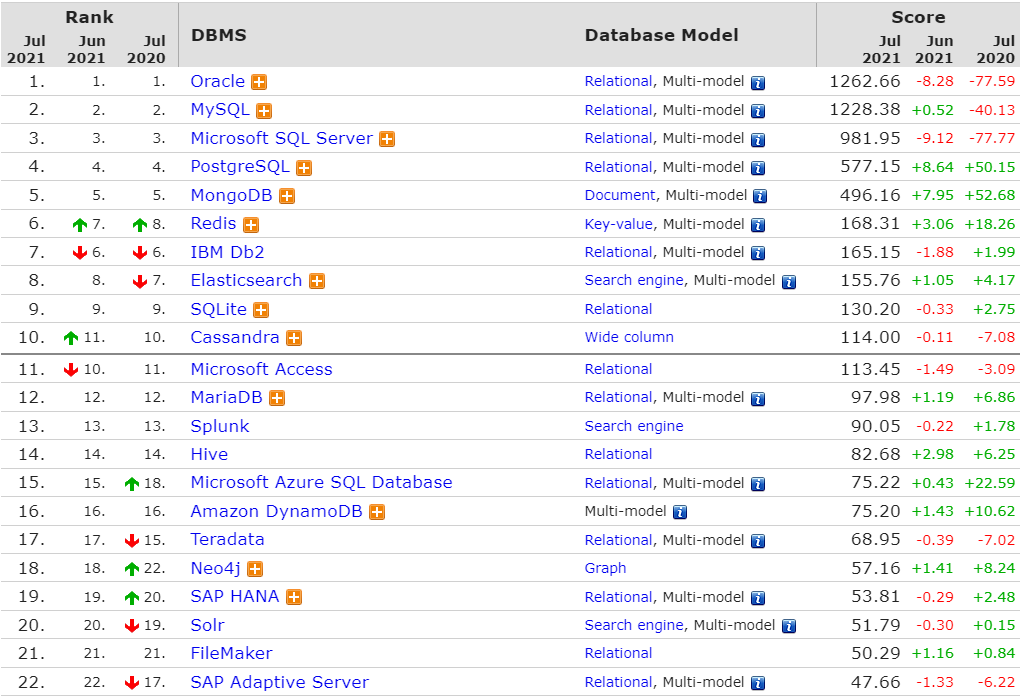
Task: Click the PostgreSQL yearly change +50.15
Action: (x=989, y=167)
